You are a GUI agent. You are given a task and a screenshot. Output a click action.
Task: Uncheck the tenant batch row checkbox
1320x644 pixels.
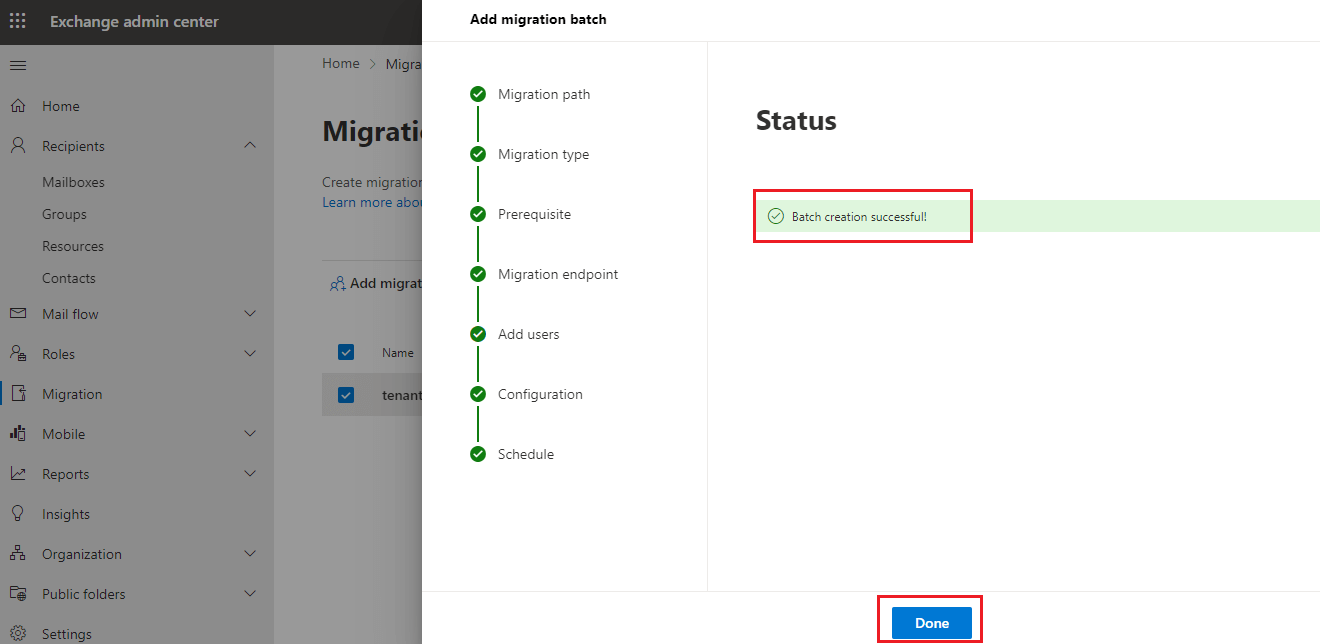[346, 395]
